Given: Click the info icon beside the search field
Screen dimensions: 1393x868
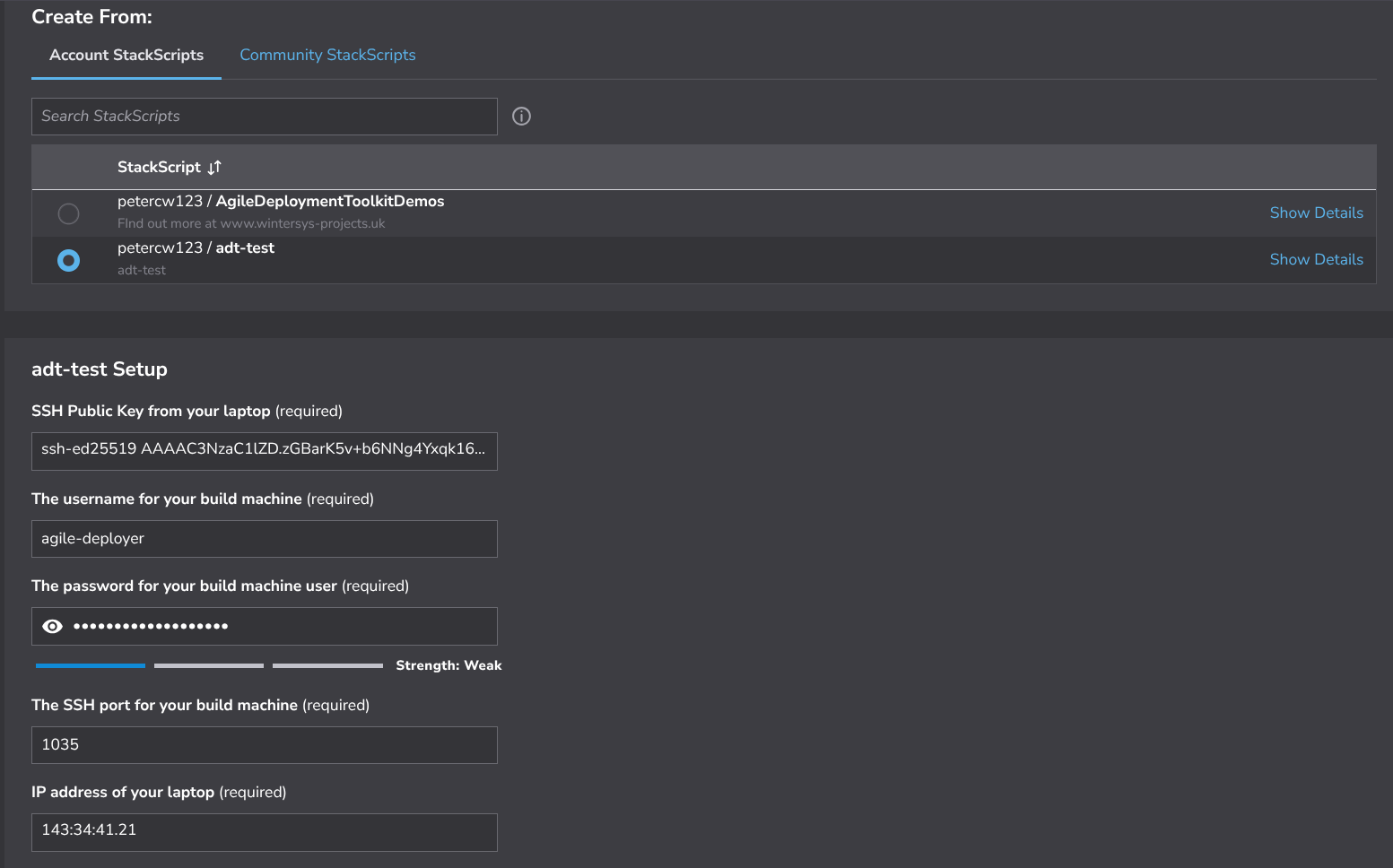Looking at the screenshot, I should coord(521,117).
